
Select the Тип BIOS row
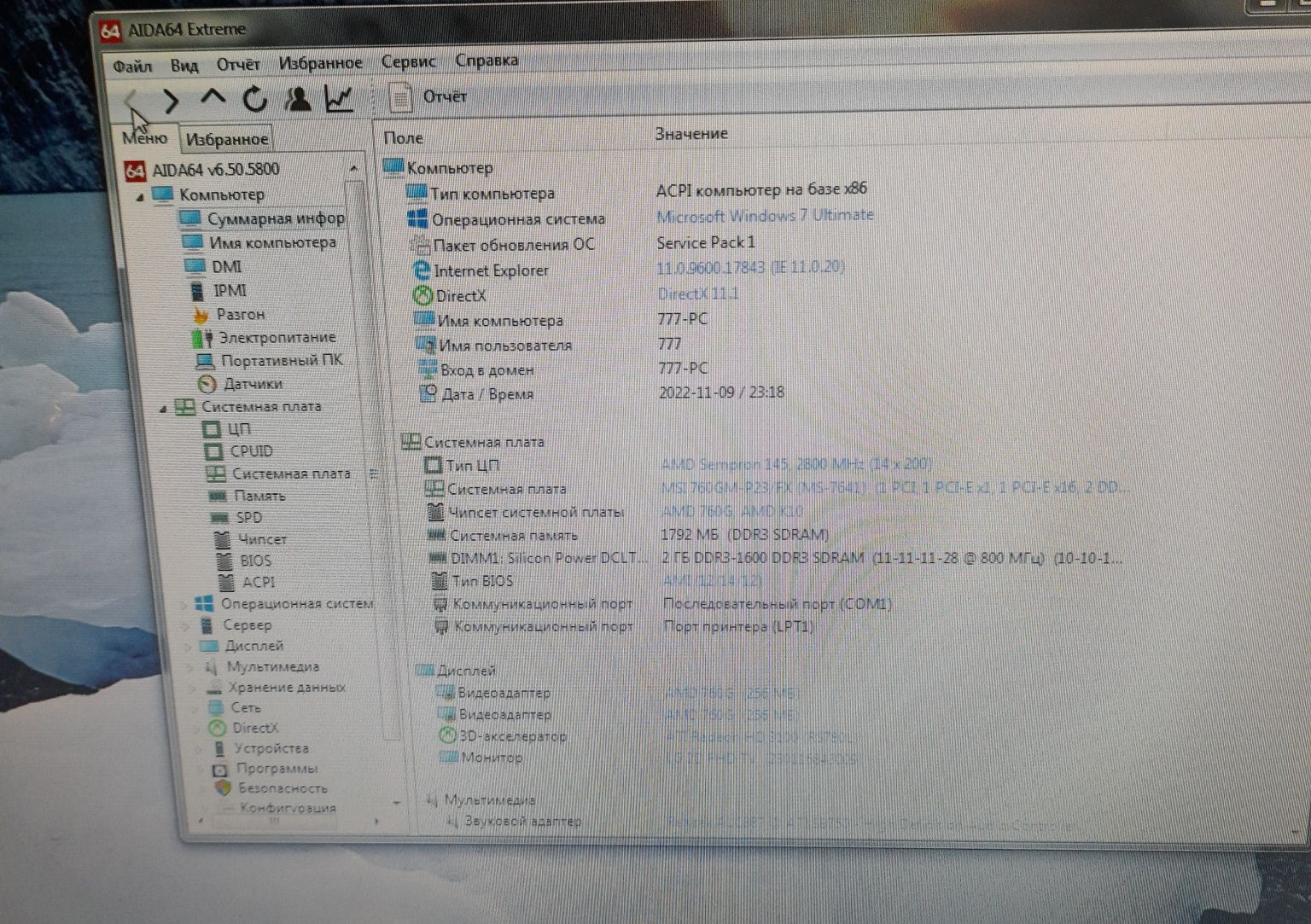[472, 581]
